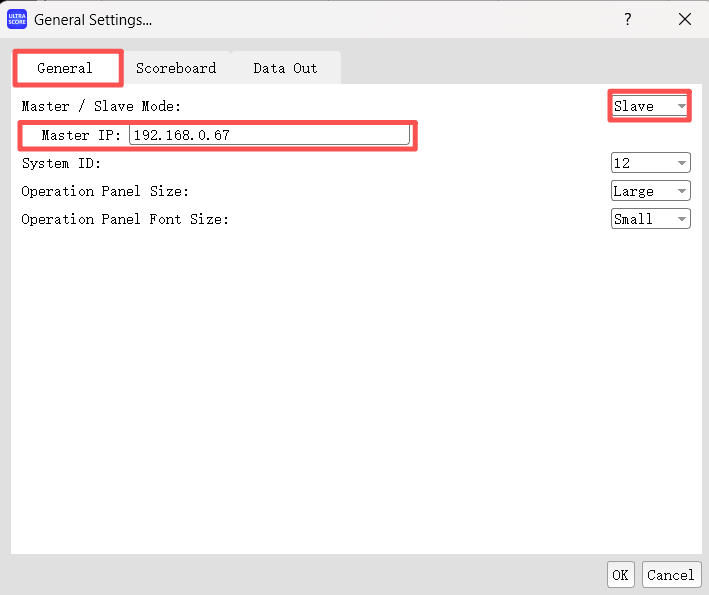Click the "Master / Slave Mode:" label
Screen dimensions: 709x595
(x=99, y=106)
